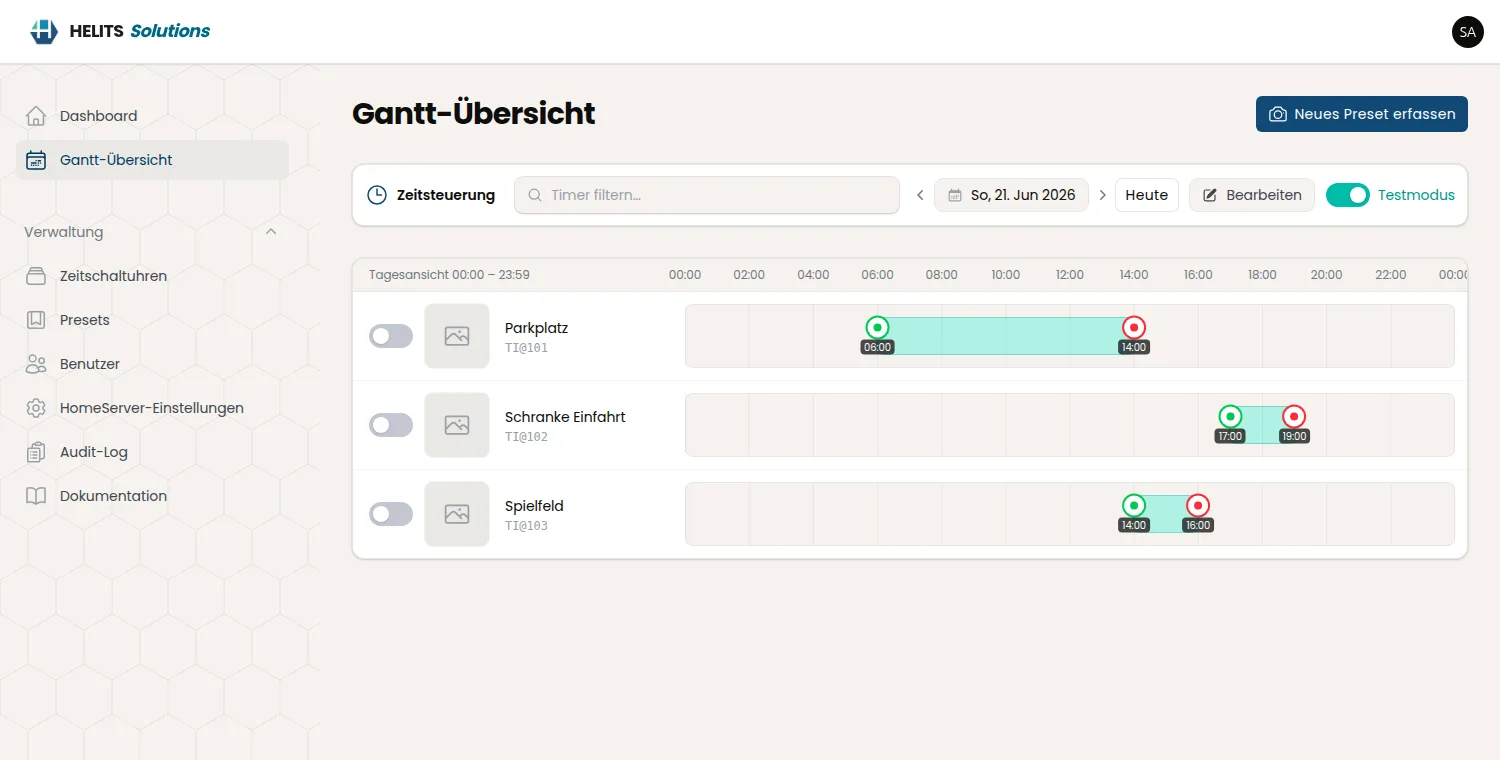Click the Audit-Log clipboard icon
Screen dimensions: 1500x760
click(x=36, y=452)
